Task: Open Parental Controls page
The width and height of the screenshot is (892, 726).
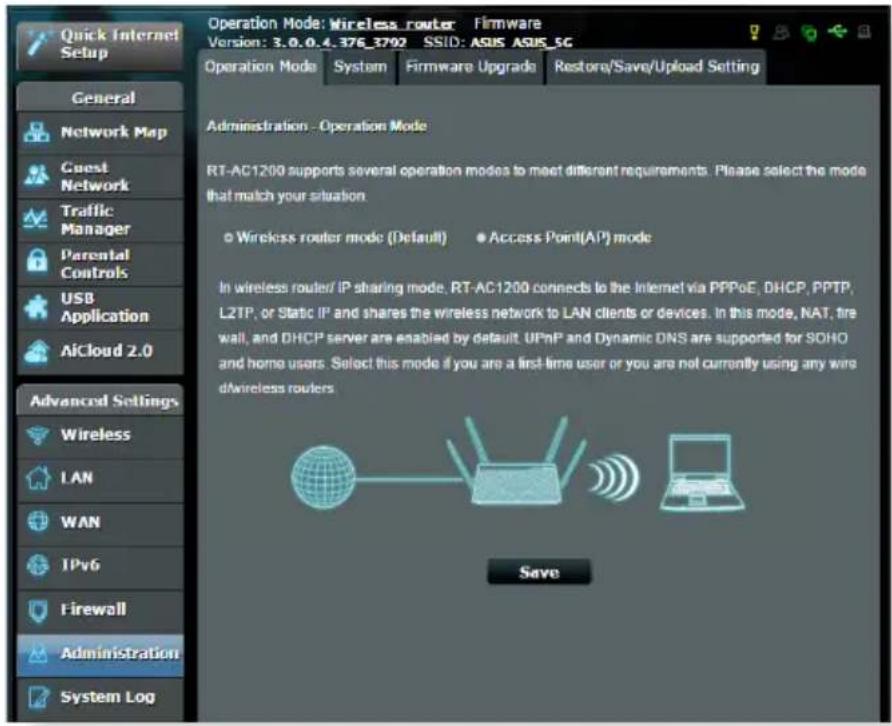Action: tap(100, 263)
